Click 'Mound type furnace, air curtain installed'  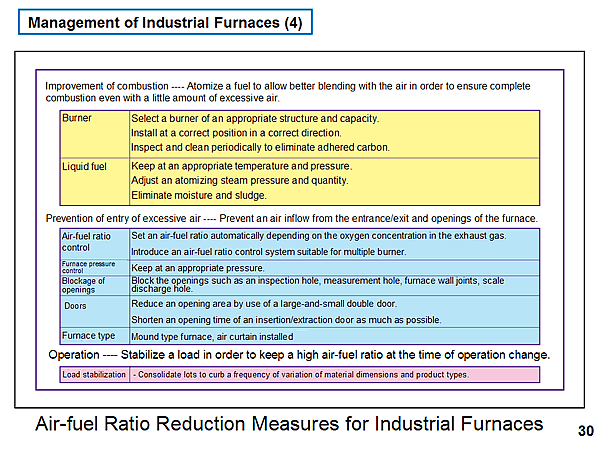click(212, 337)
